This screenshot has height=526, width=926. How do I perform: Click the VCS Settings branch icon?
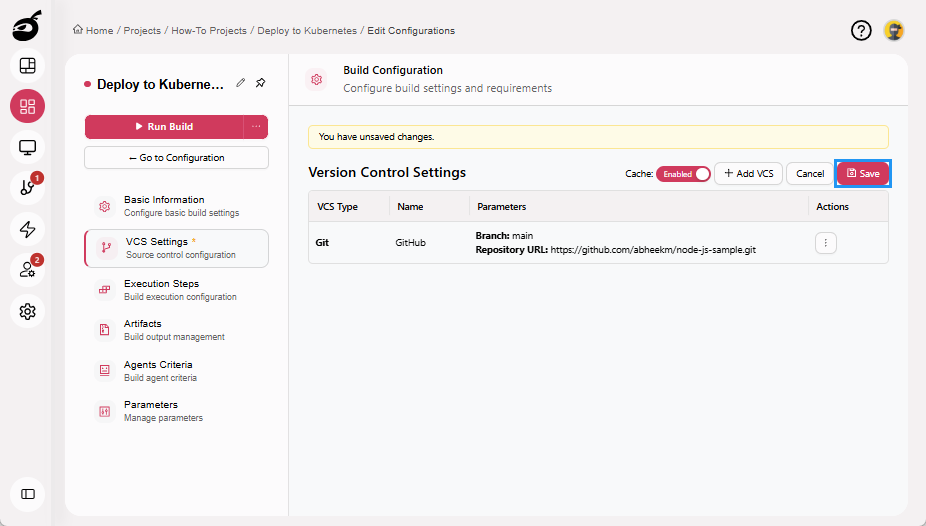click(x=106, y=247)
